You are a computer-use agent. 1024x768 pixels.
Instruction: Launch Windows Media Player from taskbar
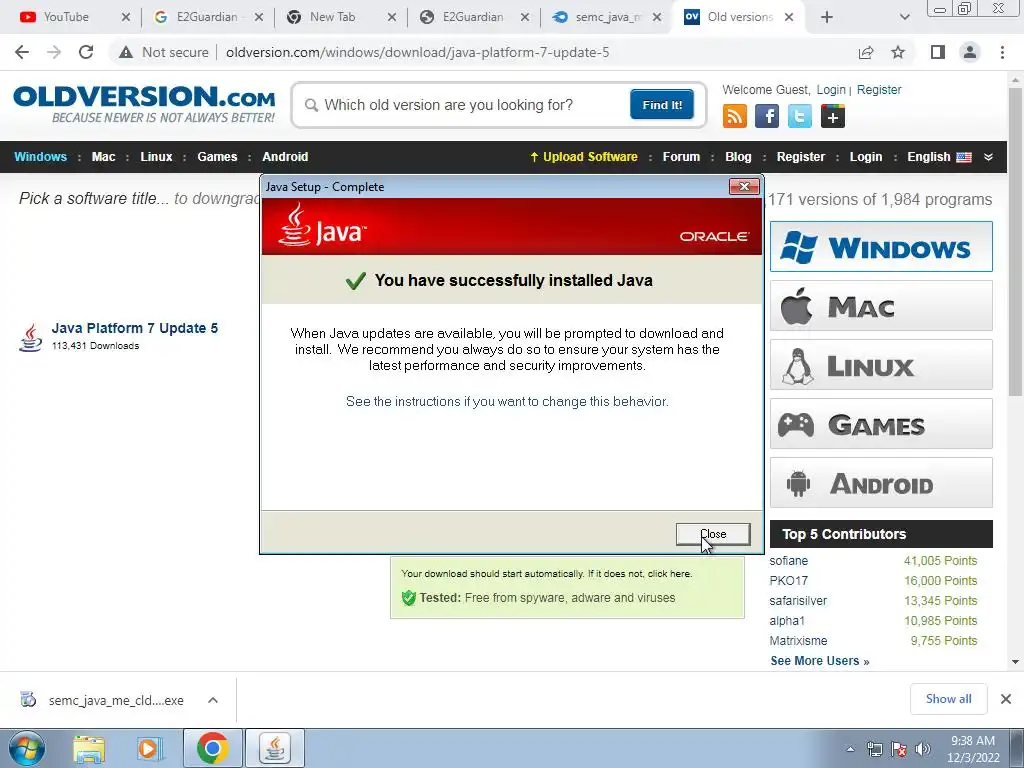click(x=150, y=749)
